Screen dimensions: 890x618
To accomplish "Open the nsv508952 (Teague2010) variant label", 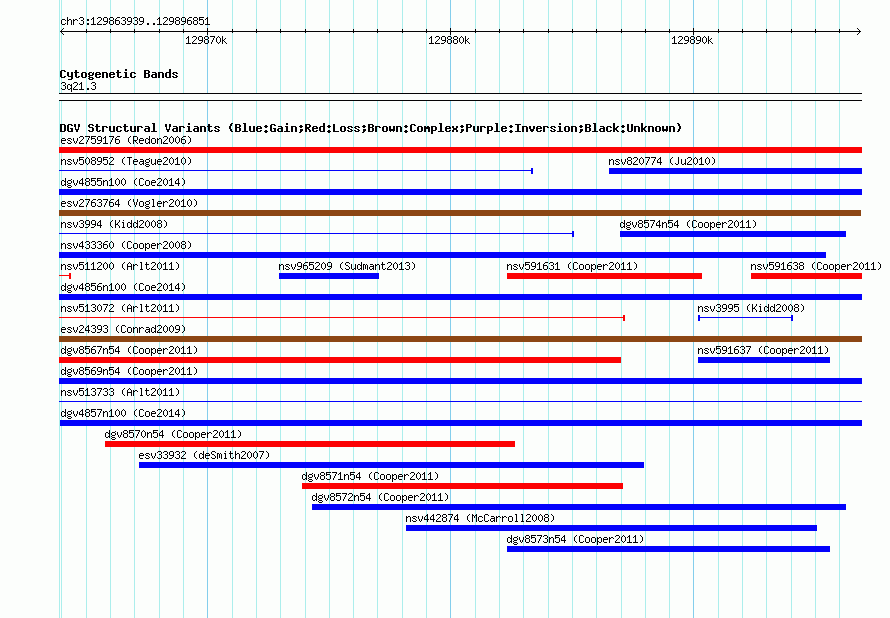I will (x=126, y=161).
